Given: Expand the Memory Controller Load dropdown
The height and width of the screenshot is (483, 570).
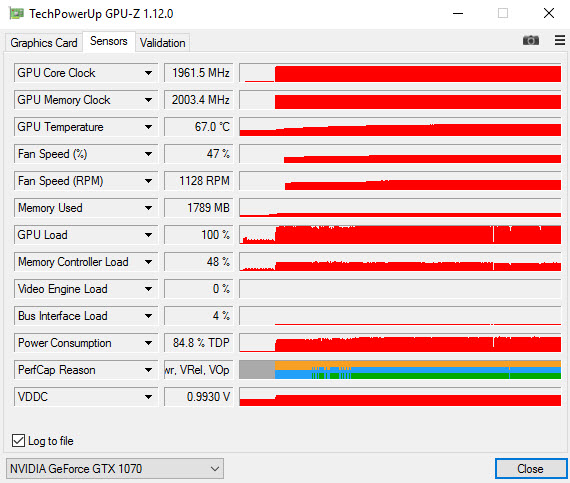Looking at the screenshot, I should pos(148,262).
